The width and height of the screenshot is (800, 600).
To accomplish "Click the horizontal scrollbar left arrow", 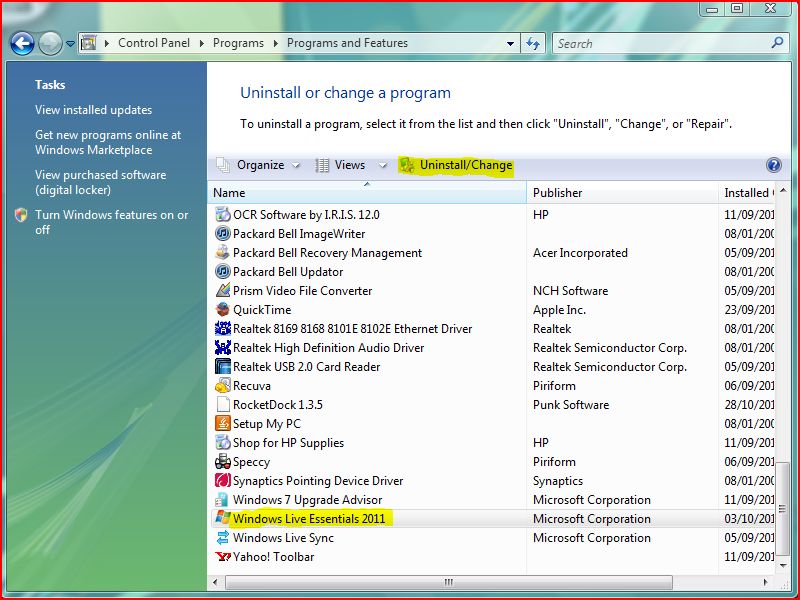I will tap(215, 582).
